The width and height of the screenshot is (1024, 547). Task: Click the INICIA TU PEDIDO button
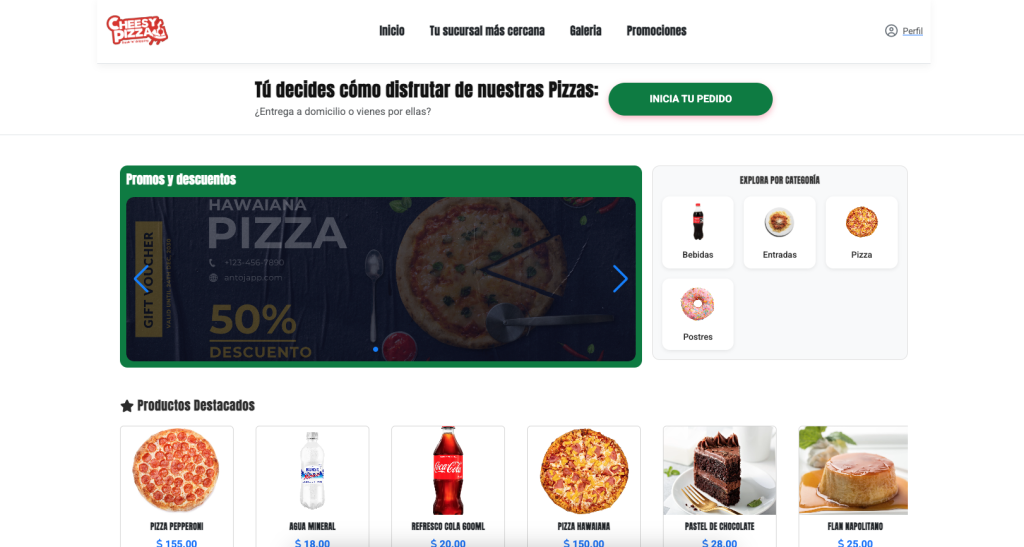point(690,99)
